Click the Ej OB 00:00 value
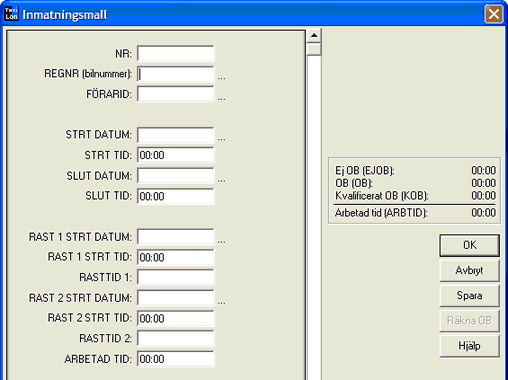Viewport: 508px width, 380px height. pos(483,171)
